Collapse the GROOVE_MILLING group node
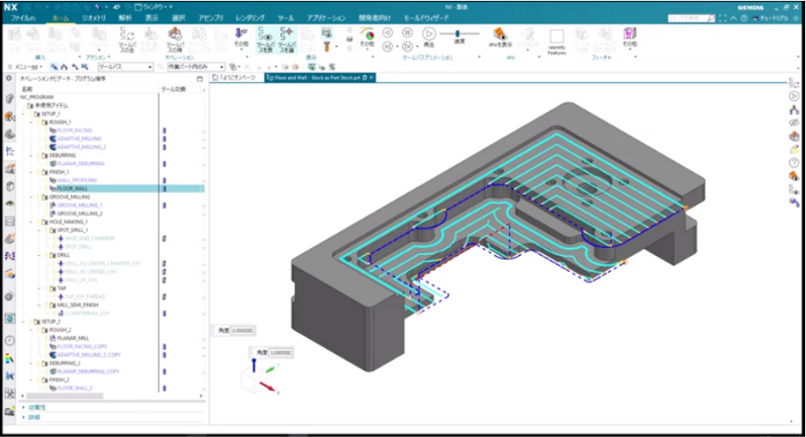The height and width of the screenshot is (437, 806). tap(31, 197)
